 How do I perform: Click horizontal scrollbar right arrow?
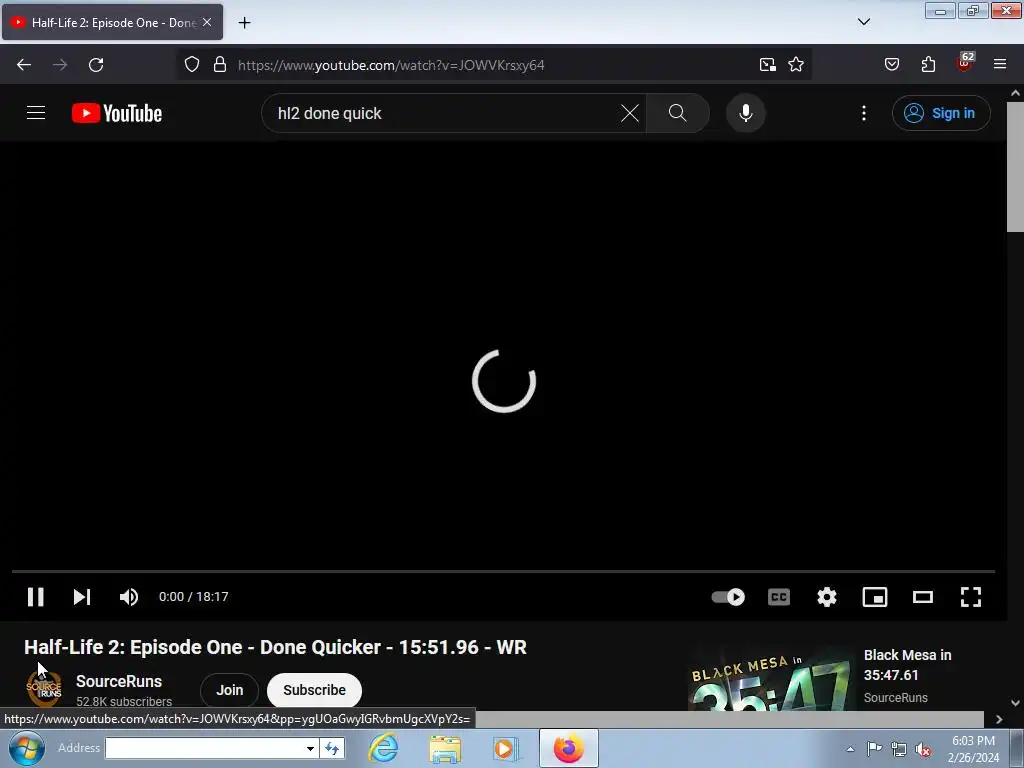pos(999,719)
